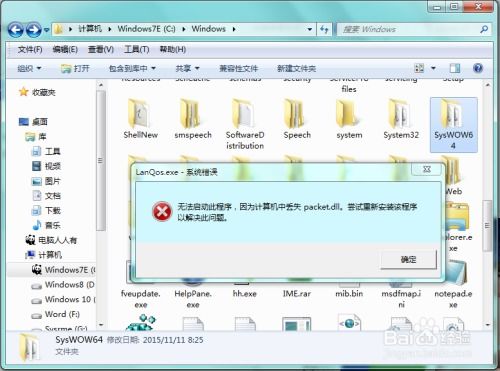Select the ShellNew folder

pos(140,118)
